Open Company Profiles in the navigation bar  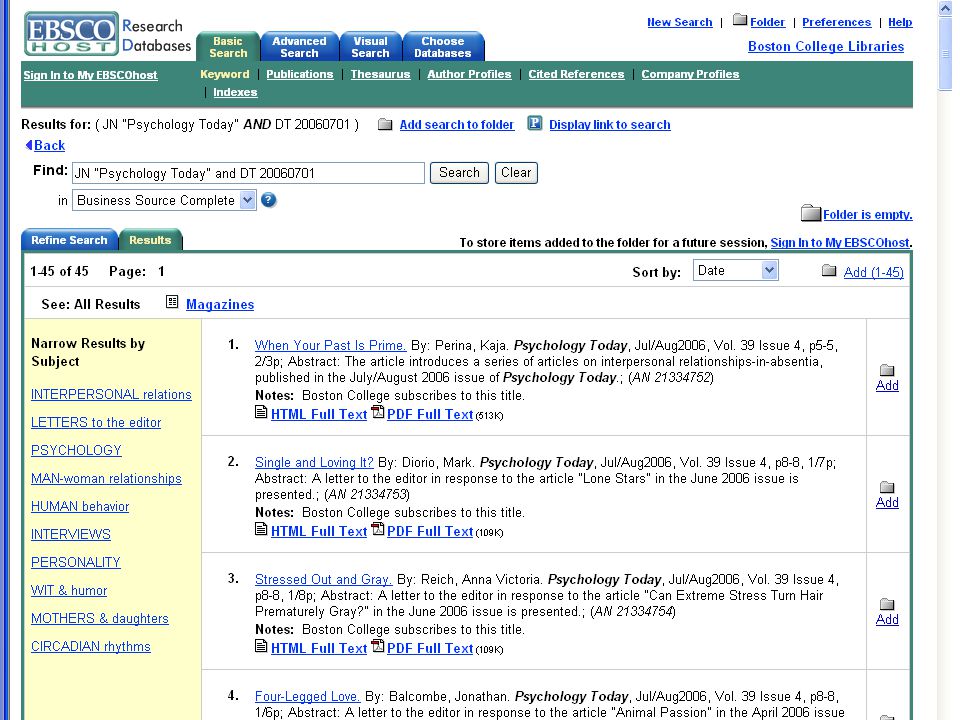pos(690,74)
